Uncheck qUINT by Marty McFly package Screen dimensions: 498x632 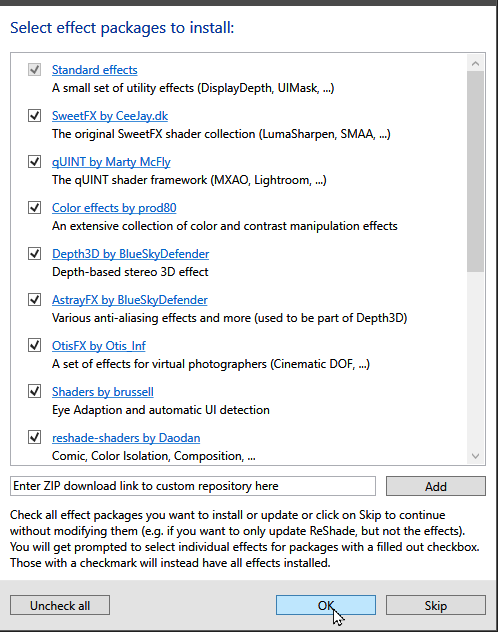[x=35, y=162]
